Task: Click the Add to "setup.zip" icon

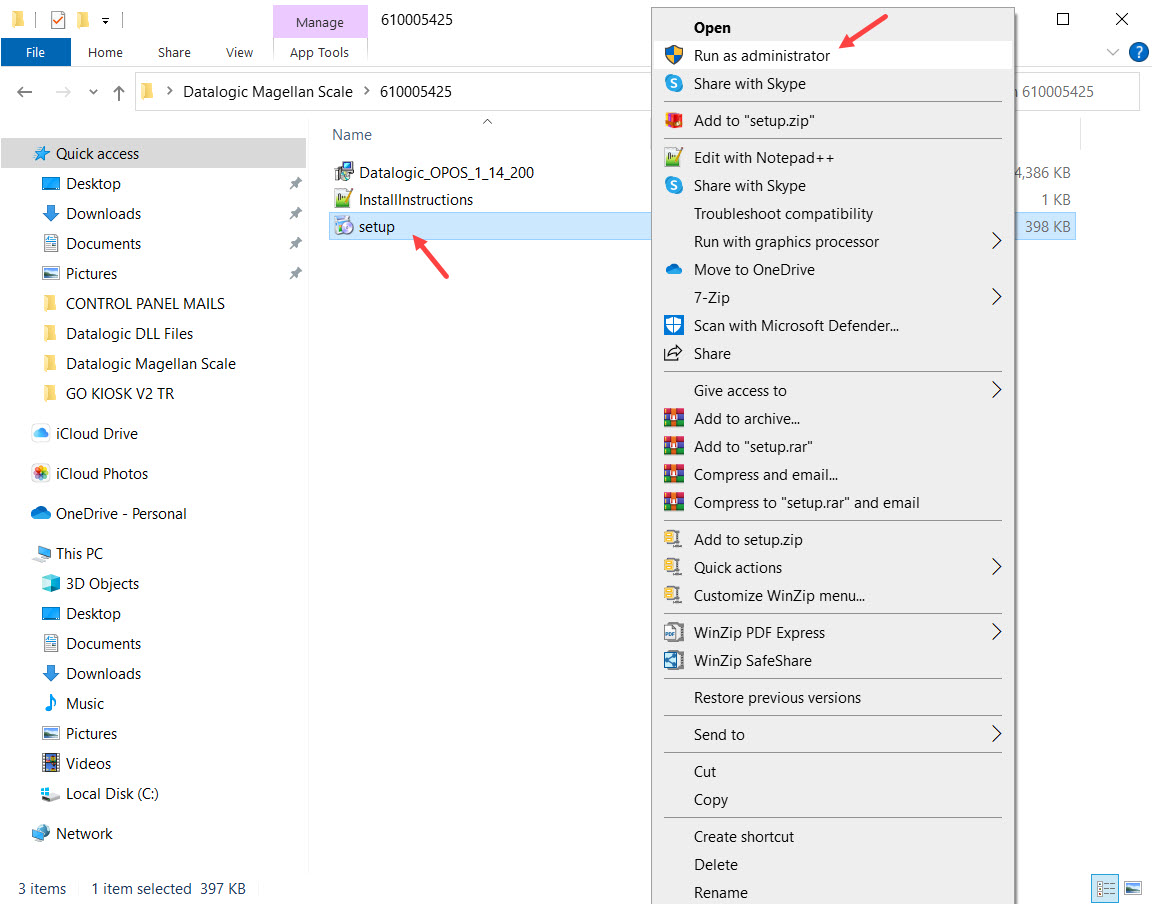Action: click(674, 120)
